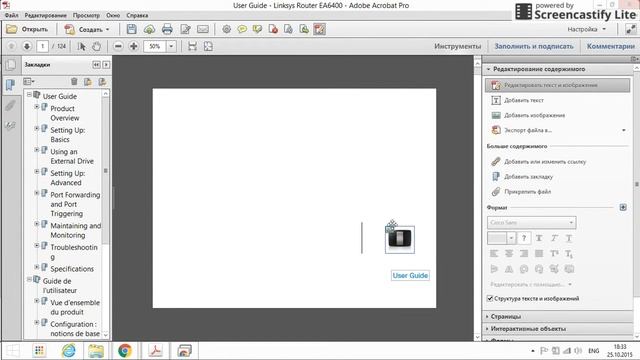
Task: Click the italic text format icon
Action: click(x=554, y=238)
